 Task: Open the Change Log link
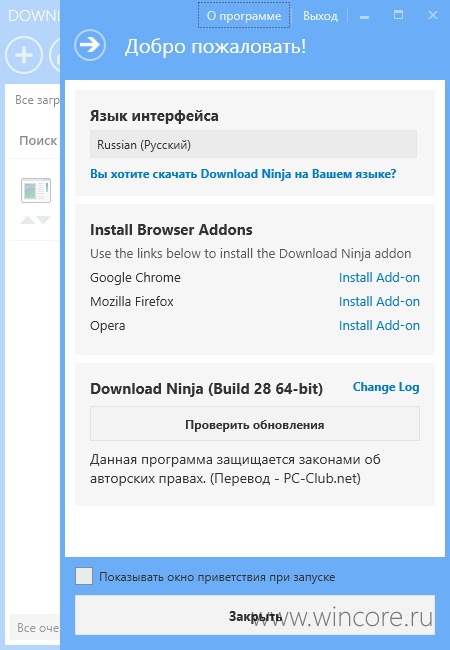[386, 387]
